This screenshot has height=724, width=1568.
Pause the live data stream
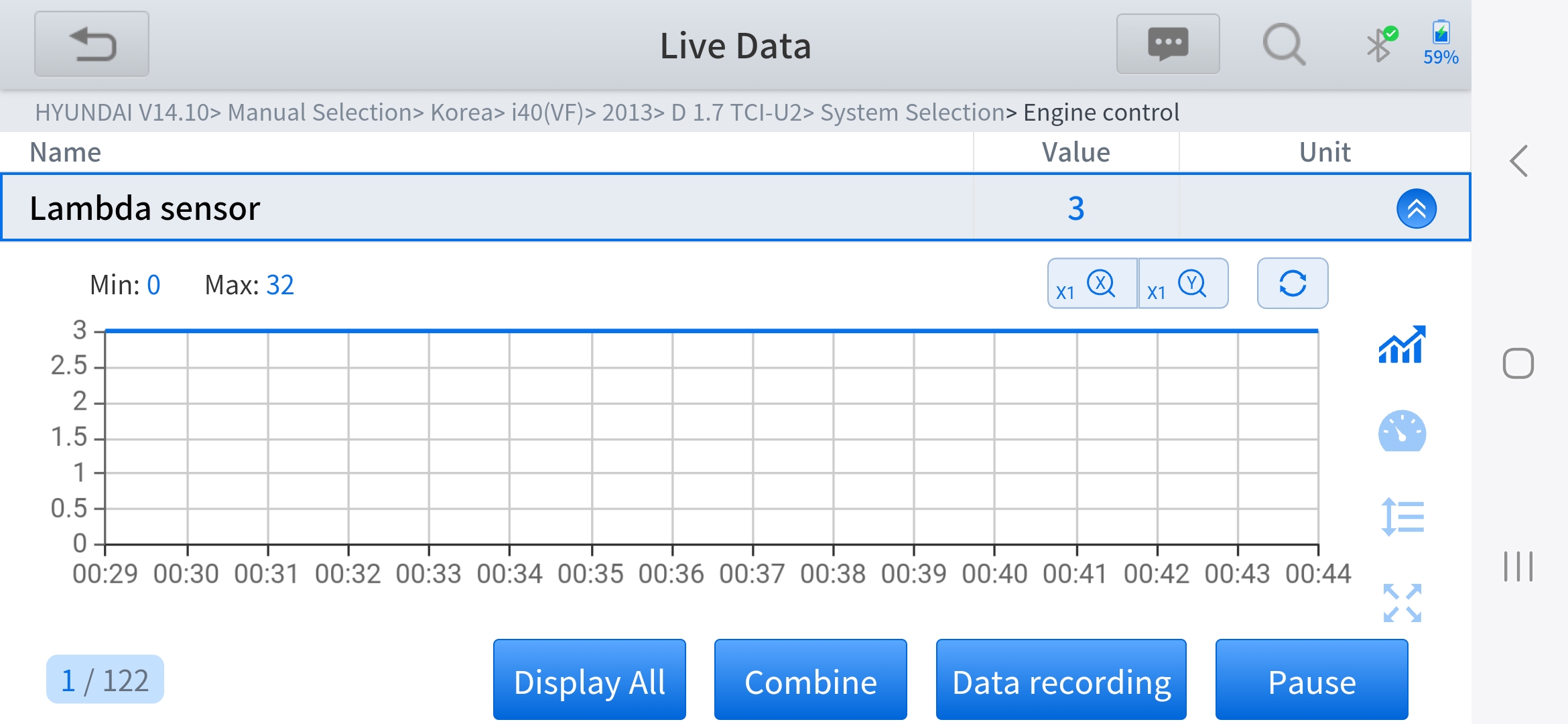coord(1311,680)
